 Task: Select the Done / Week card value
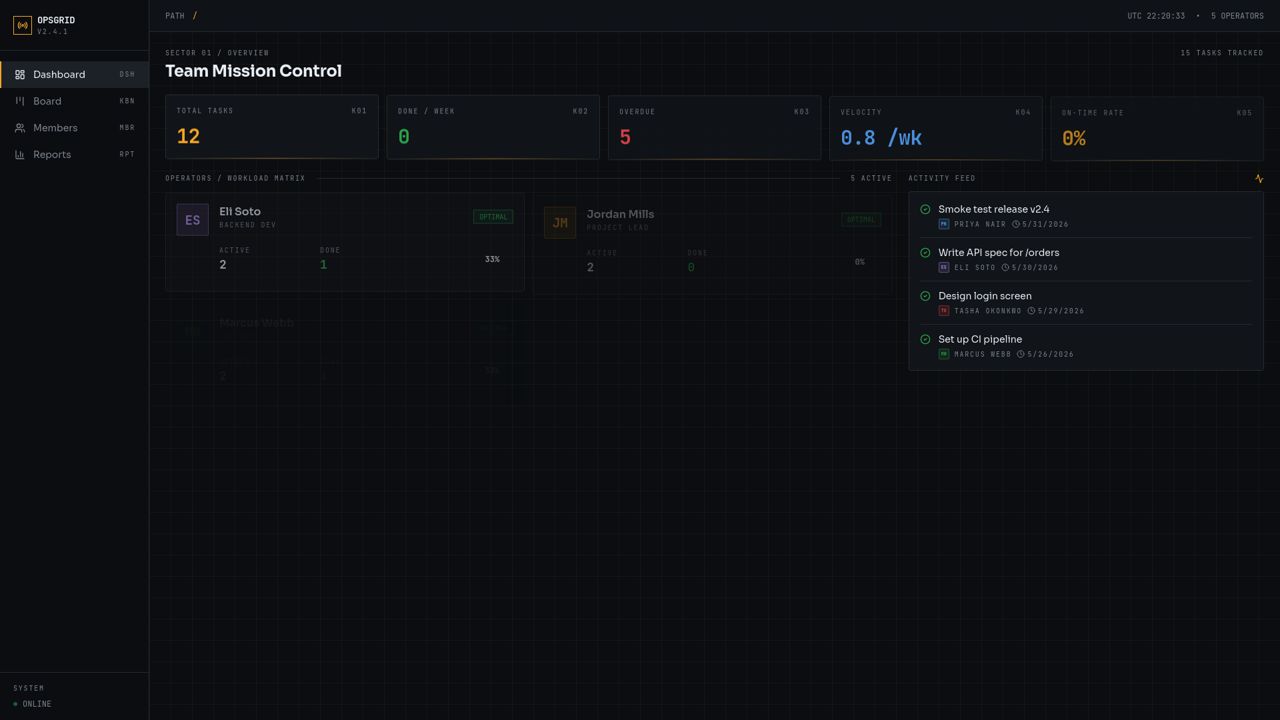pyautogui.click(x=404, y=136)
